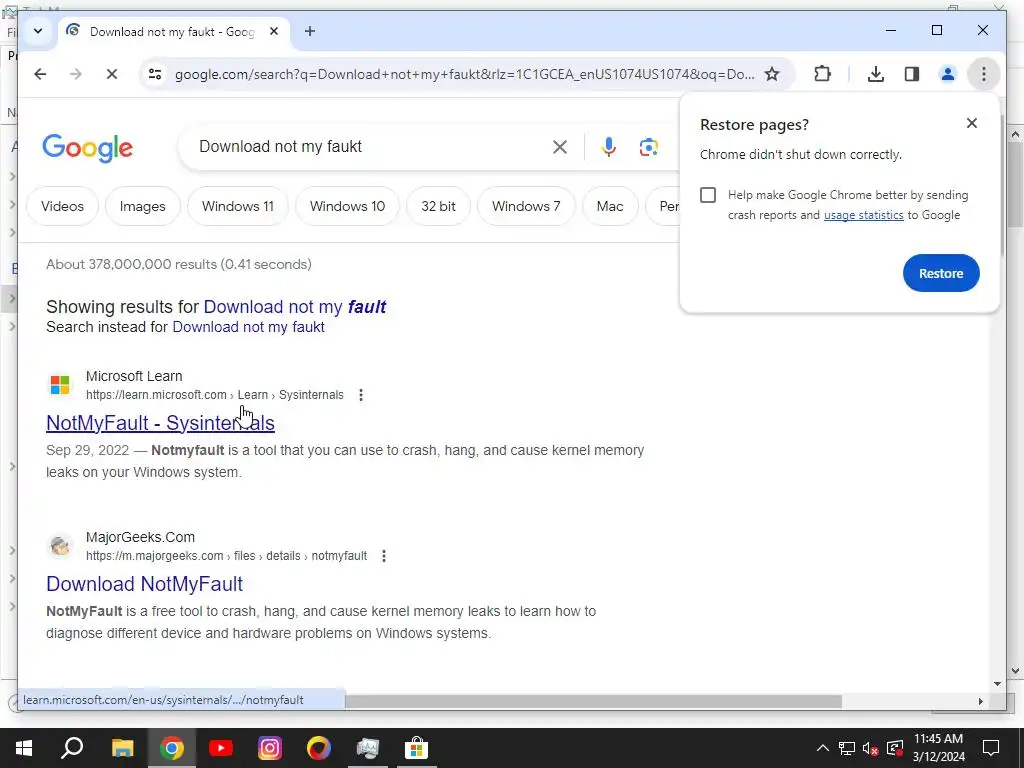Image resolution: width=1024 pixels, height=768 pixels.
Task: Open the network tray icon
Action: coord(847,748)
